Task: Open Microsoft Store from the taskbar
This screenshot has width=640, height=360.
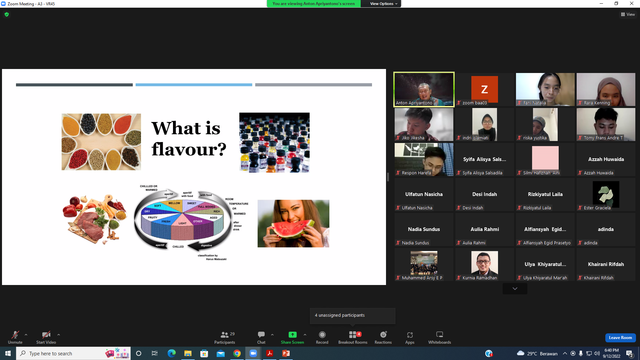Action: click(204, 353)
